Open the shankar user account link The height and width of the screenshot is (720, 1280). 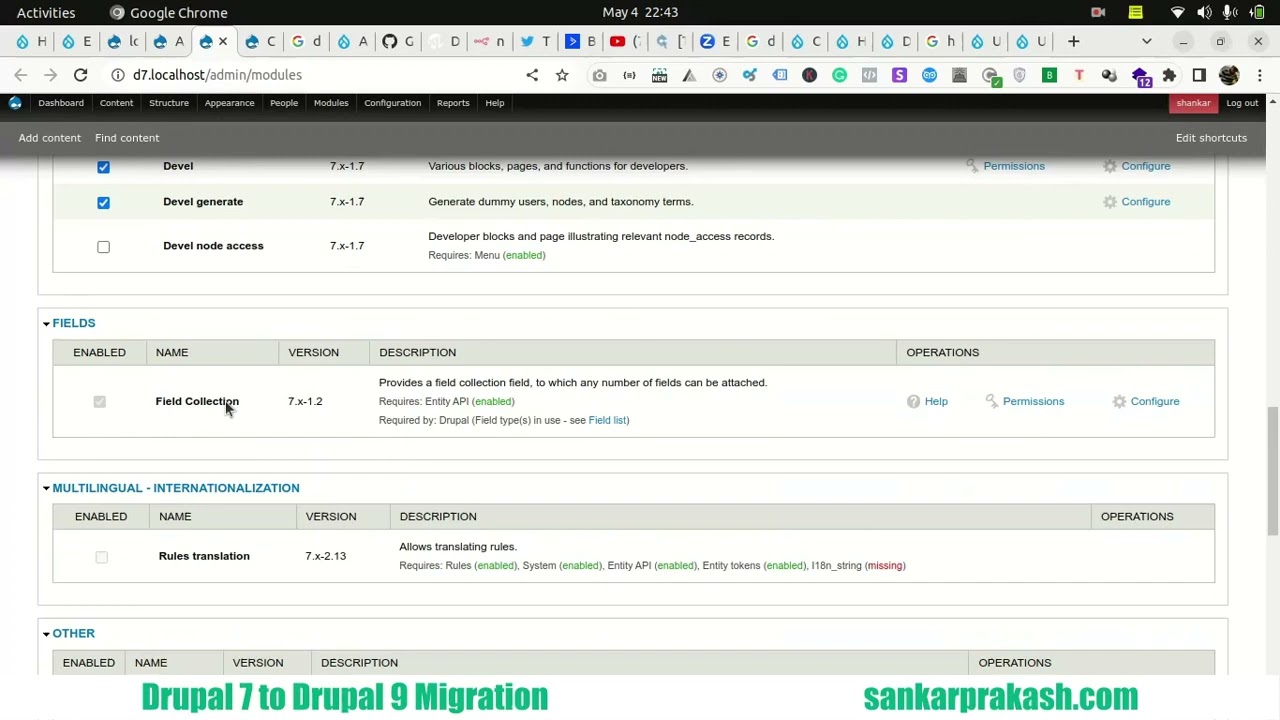click(1193, 103)
